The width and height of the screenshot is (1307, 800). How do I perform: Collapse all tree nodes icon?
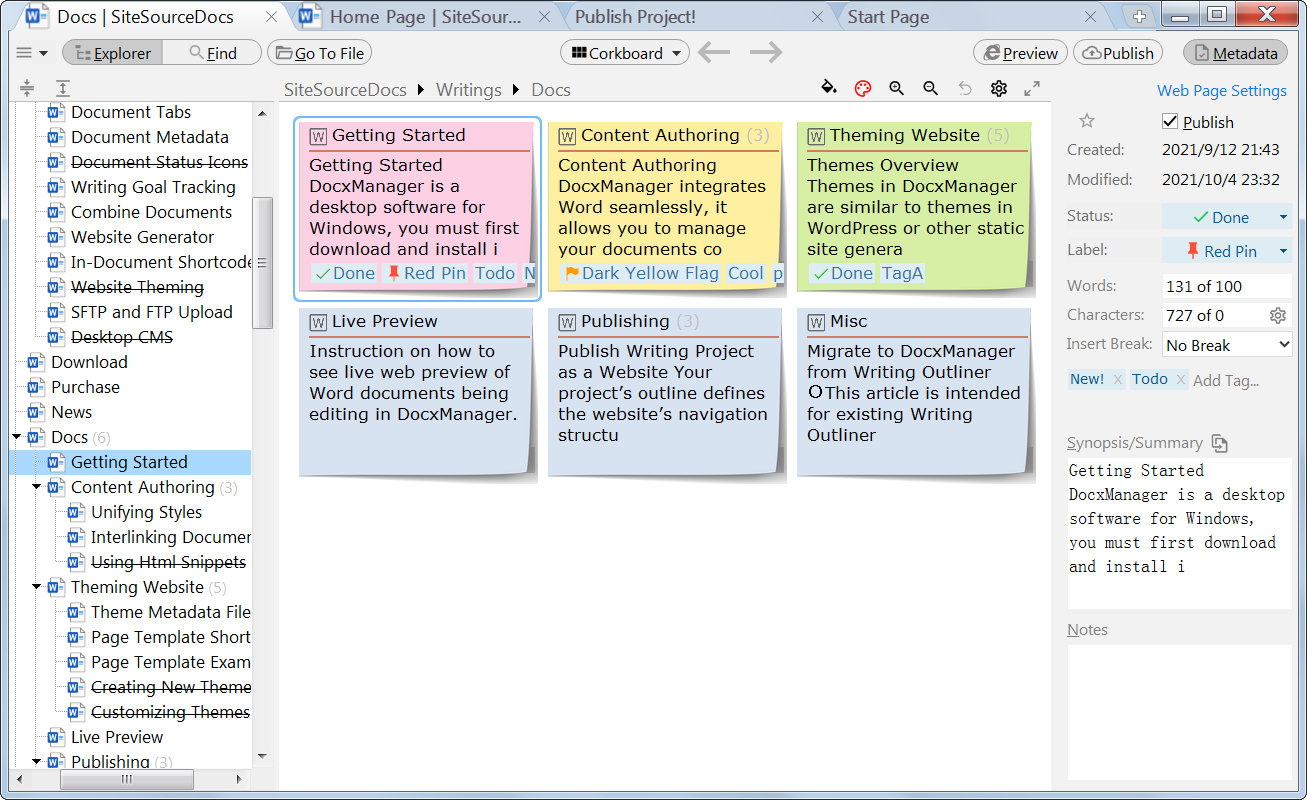(x=27, y=88)
